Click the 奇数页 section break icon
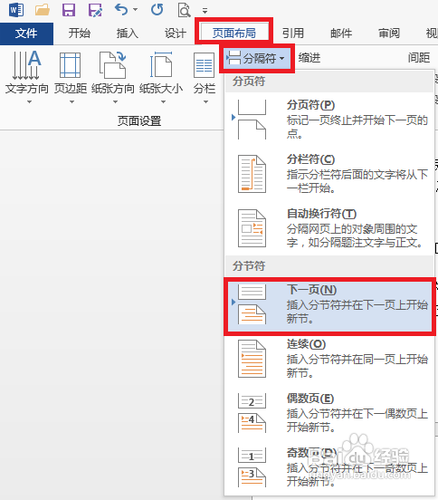 tap(252, 467)
